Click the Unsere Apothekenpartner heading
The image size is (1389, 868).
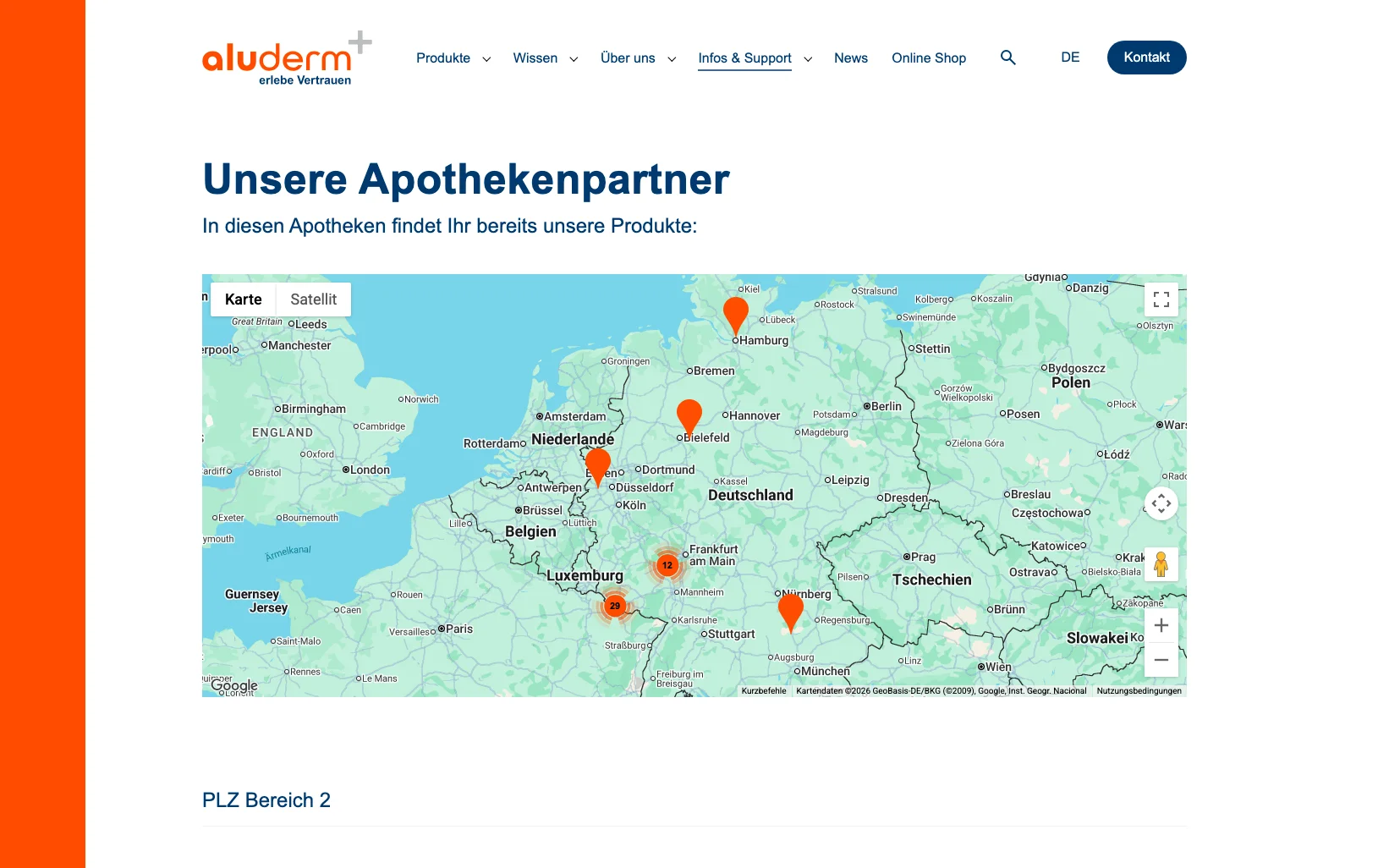pyautogui.click(x=466, y=179)
